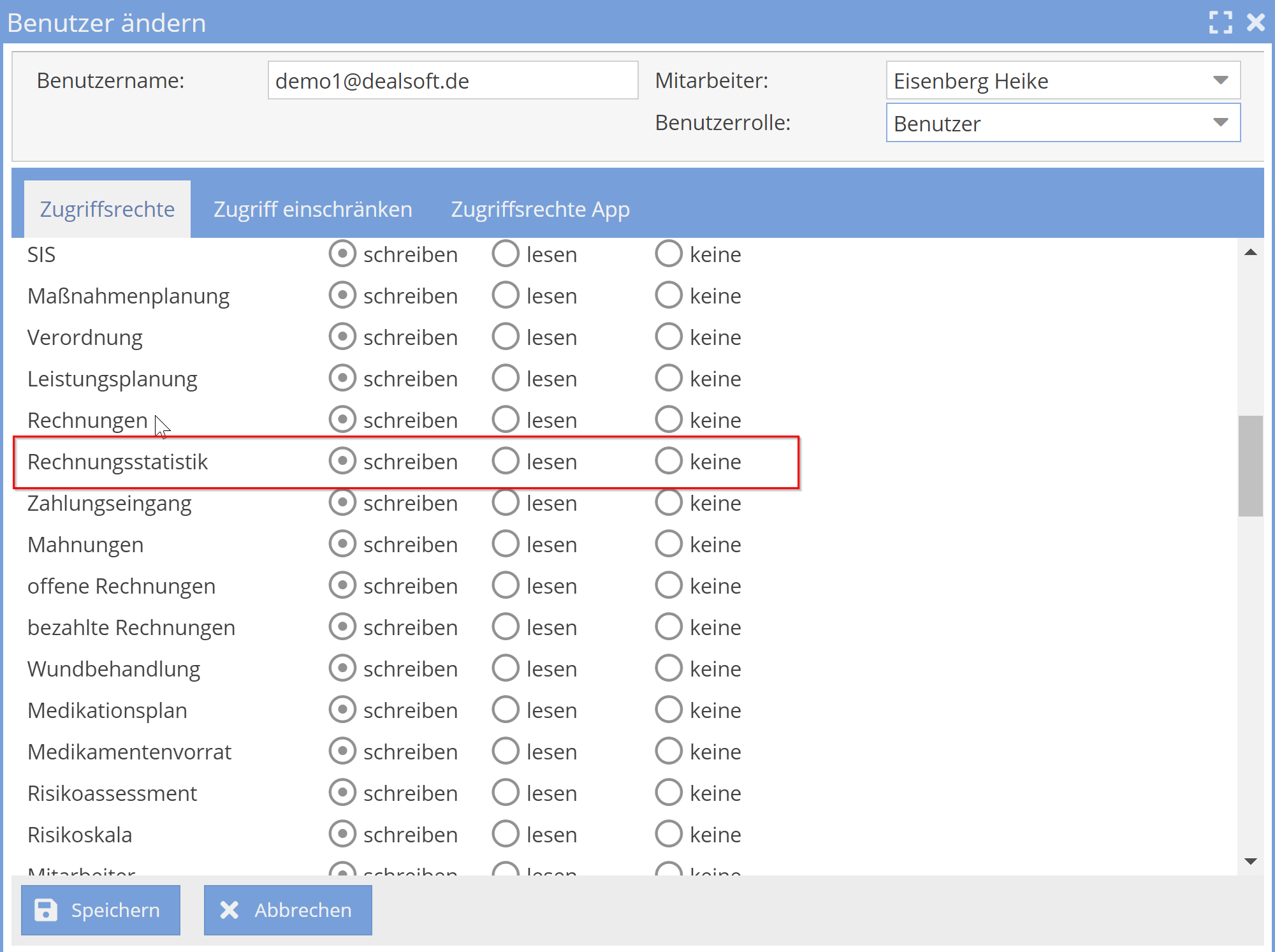
Task: Click the floppy disk Speichern icon
Action: click(46, 910)
